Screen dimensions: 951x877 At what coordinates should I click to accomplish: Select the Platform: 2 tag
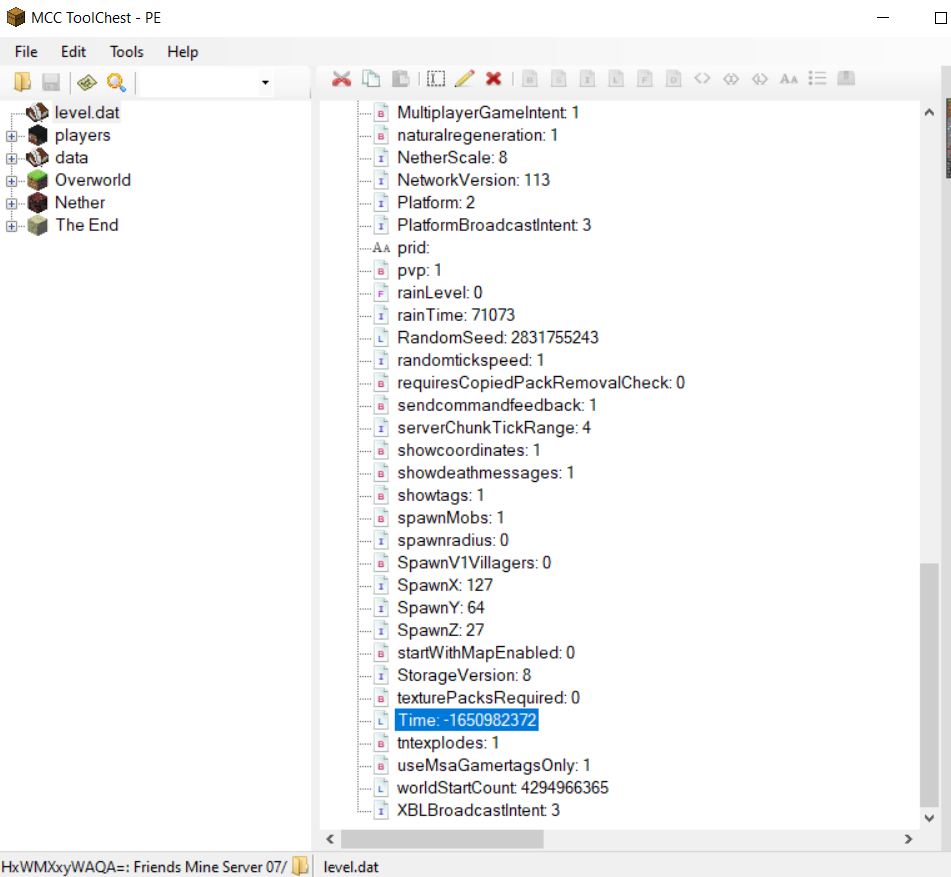pos(435,203)
